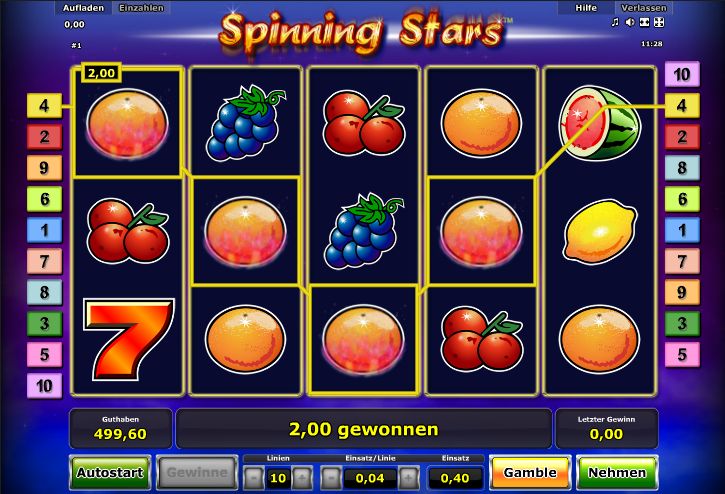Decrease Einsatz/Linie with the minus button

point(331,478)
